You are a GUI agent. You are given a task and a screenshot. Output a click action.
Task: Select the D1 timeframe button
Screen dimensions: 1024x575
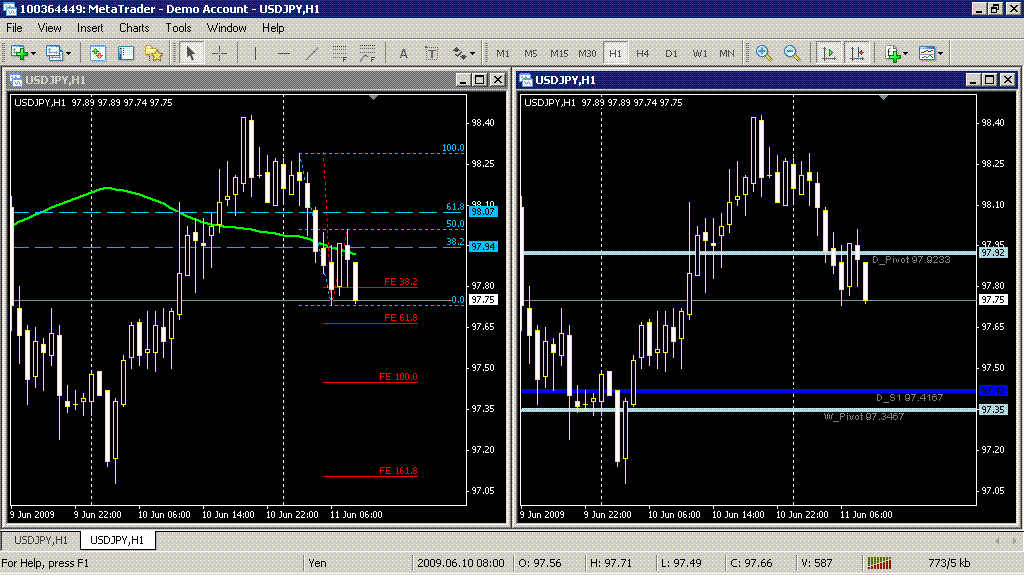tap(671, 53)
